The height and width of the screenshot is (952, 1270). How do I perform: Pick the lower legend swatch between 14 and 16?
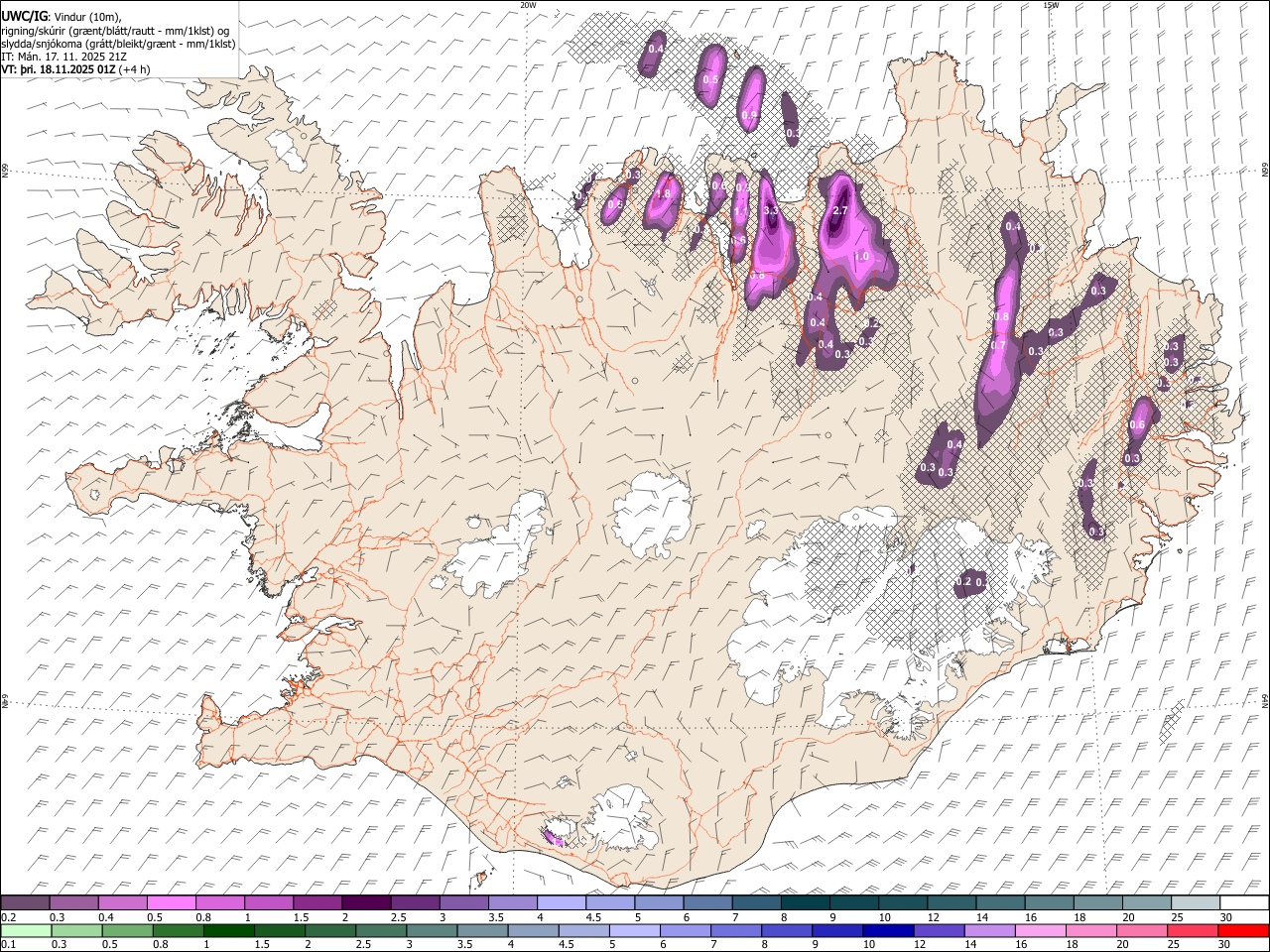(988, 930)
